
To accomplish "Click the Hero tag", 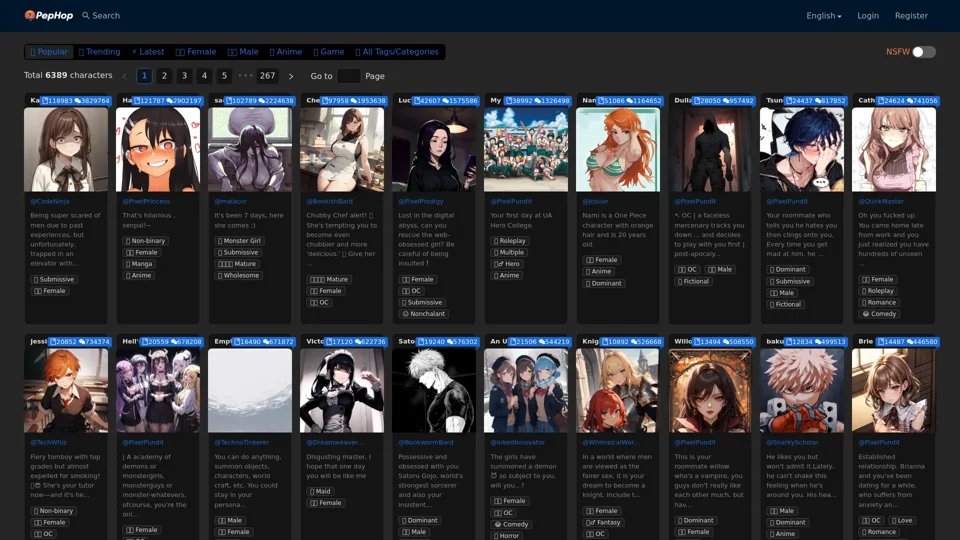I will [x=507, y=264].
